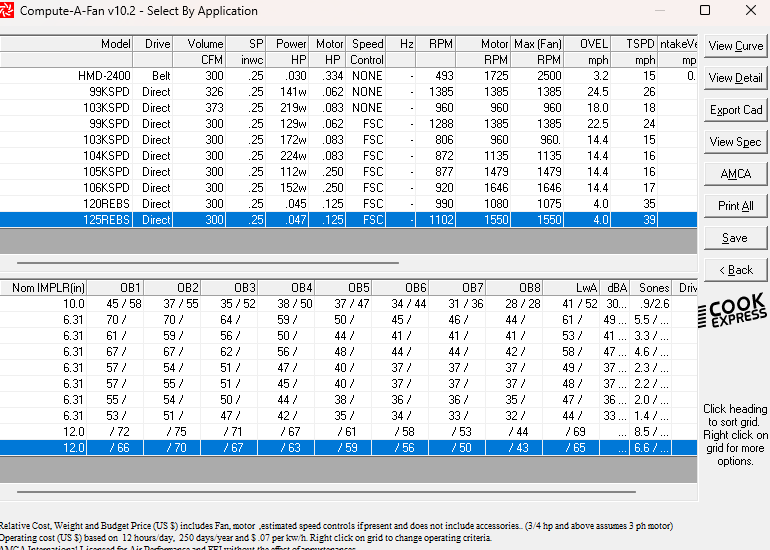Viewport: 770px width, 550px height.
Task: Go back using the Back button
Action: (735, 270)
